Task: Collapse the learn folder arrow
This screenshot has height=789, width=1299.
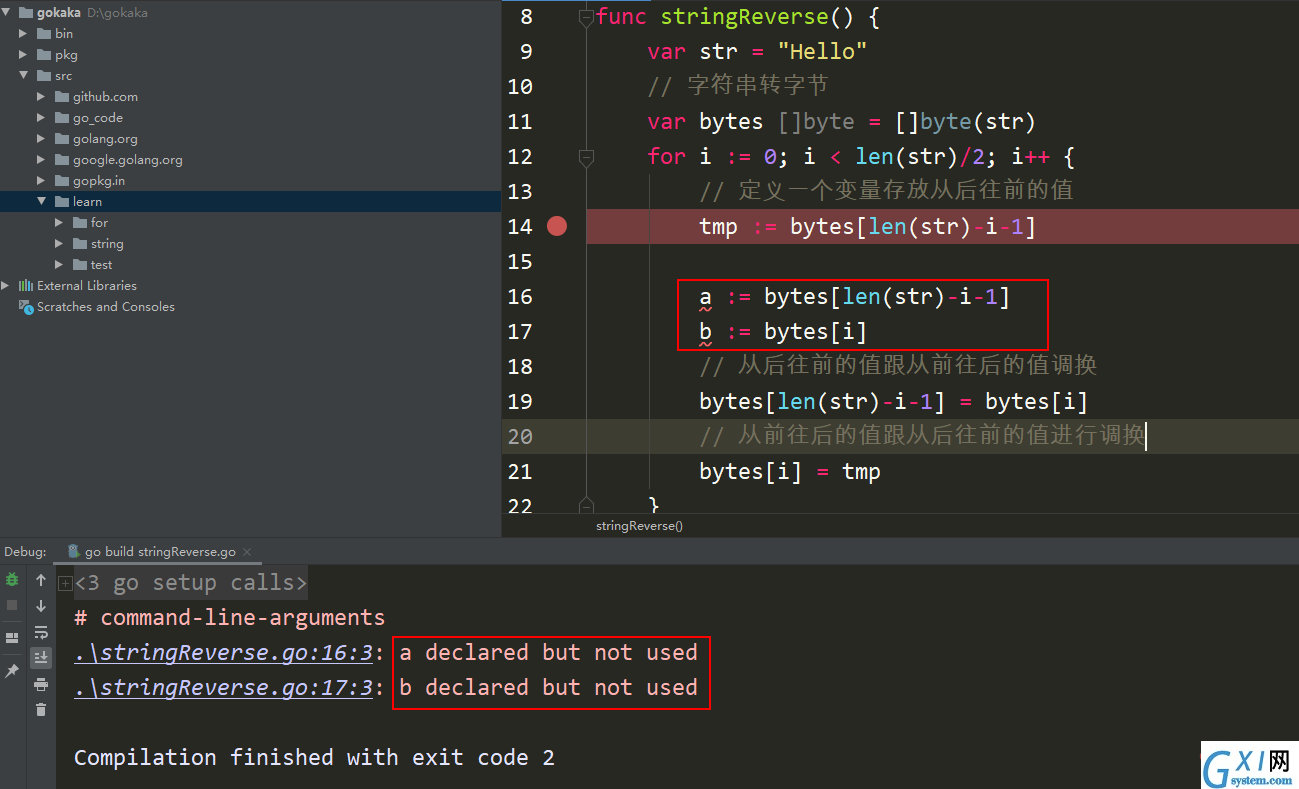Action: [x=41, y=202]
